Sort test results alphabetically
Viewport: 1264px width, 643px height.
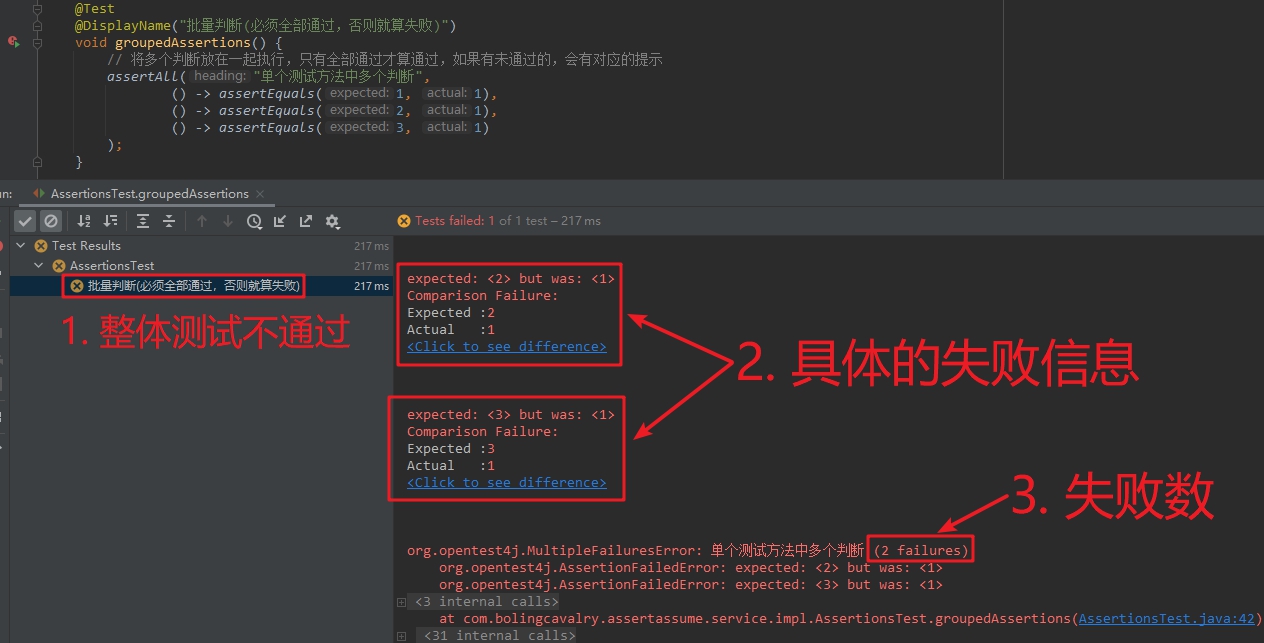pyautogui.click(x=84, y=221)
